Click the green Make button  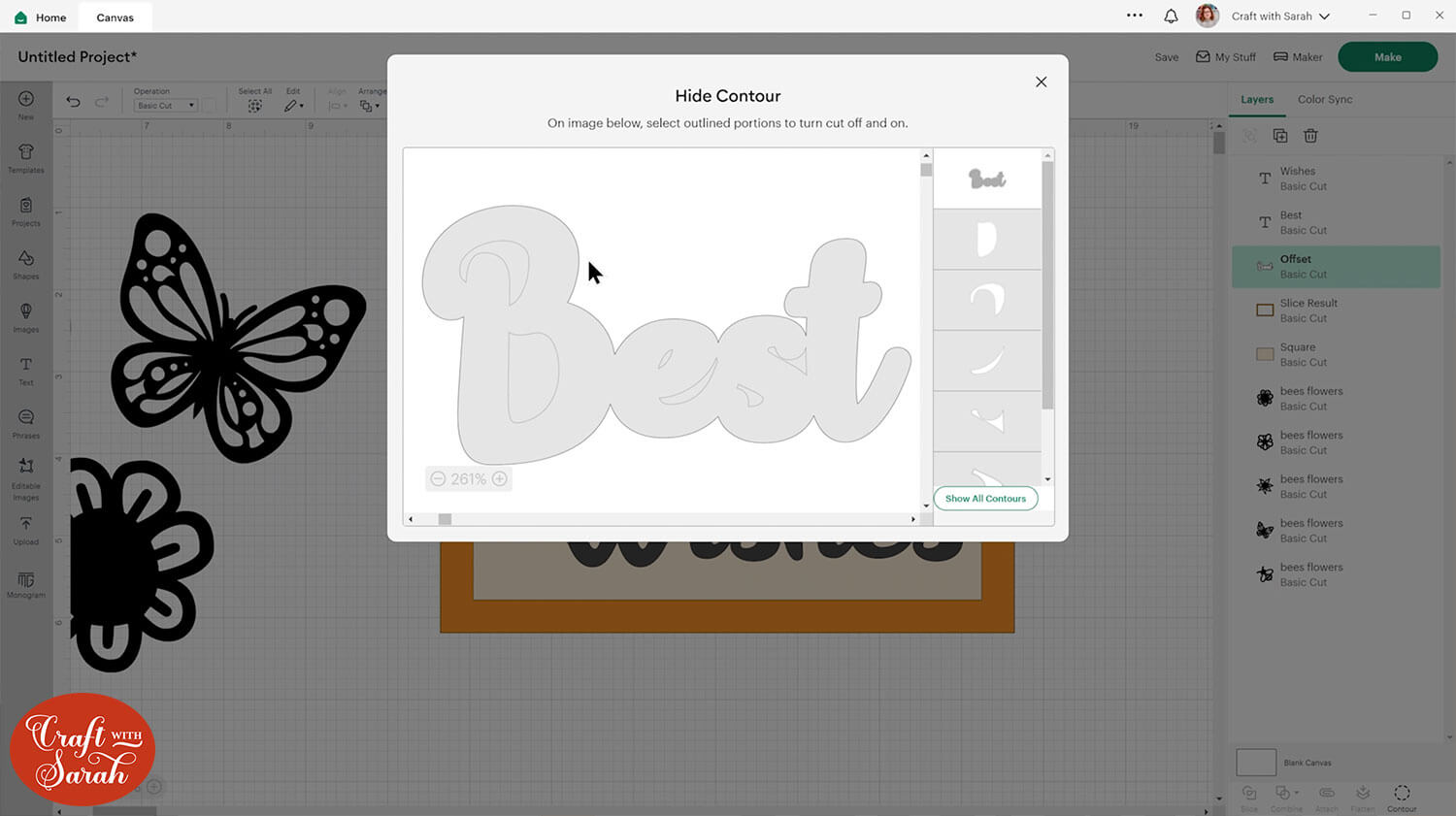coord(1387,57)
